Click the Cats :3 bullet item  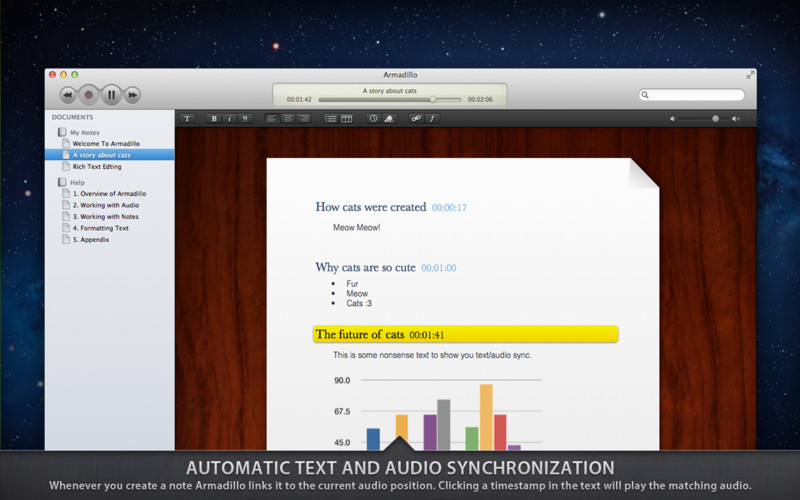pyautogui.click(x=359, y=303)
